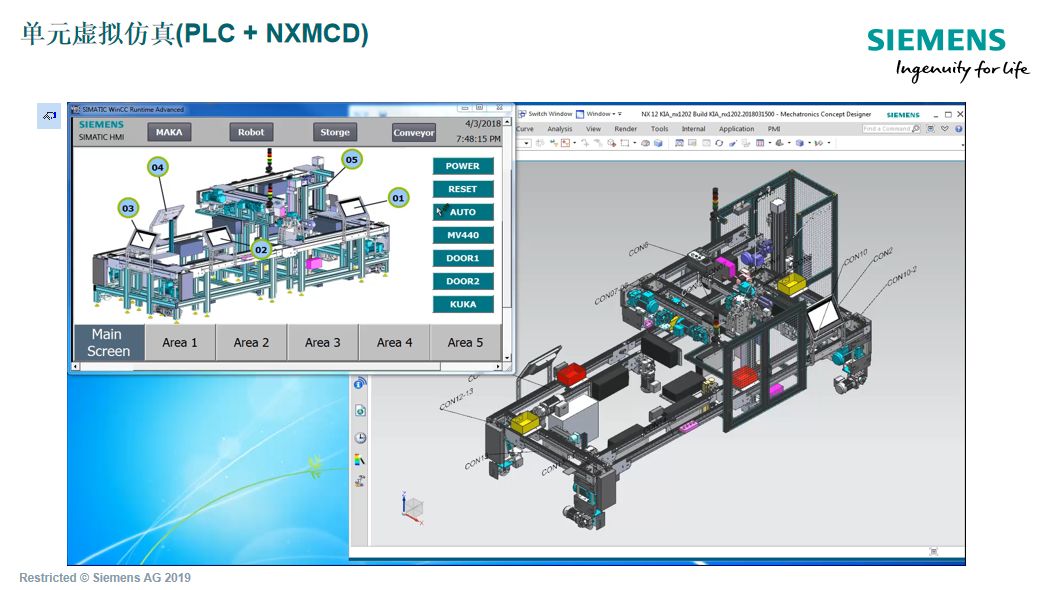Switch to the Area 3 tab
This screenshot has width=1052, height=590.
(322, 342)
